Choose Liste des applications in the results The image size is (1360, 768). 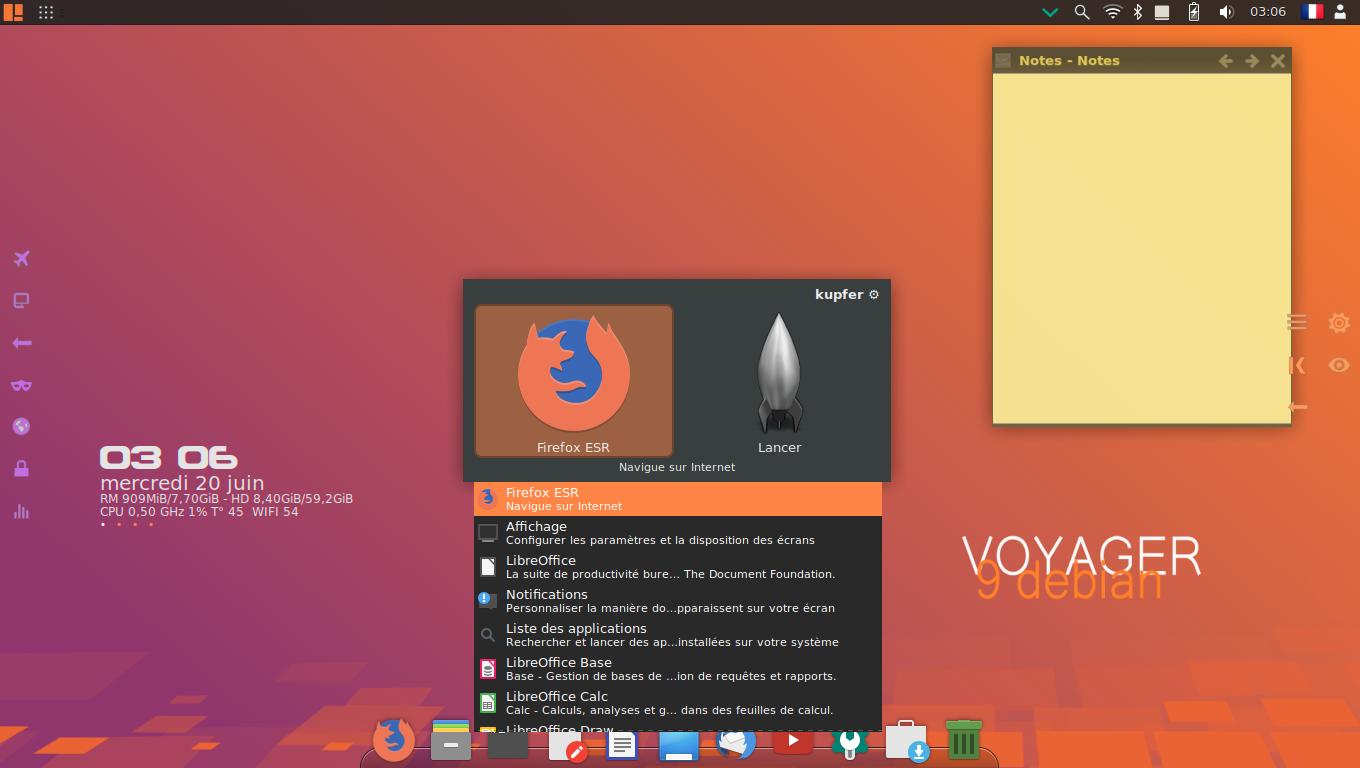(x=678, y=634)
